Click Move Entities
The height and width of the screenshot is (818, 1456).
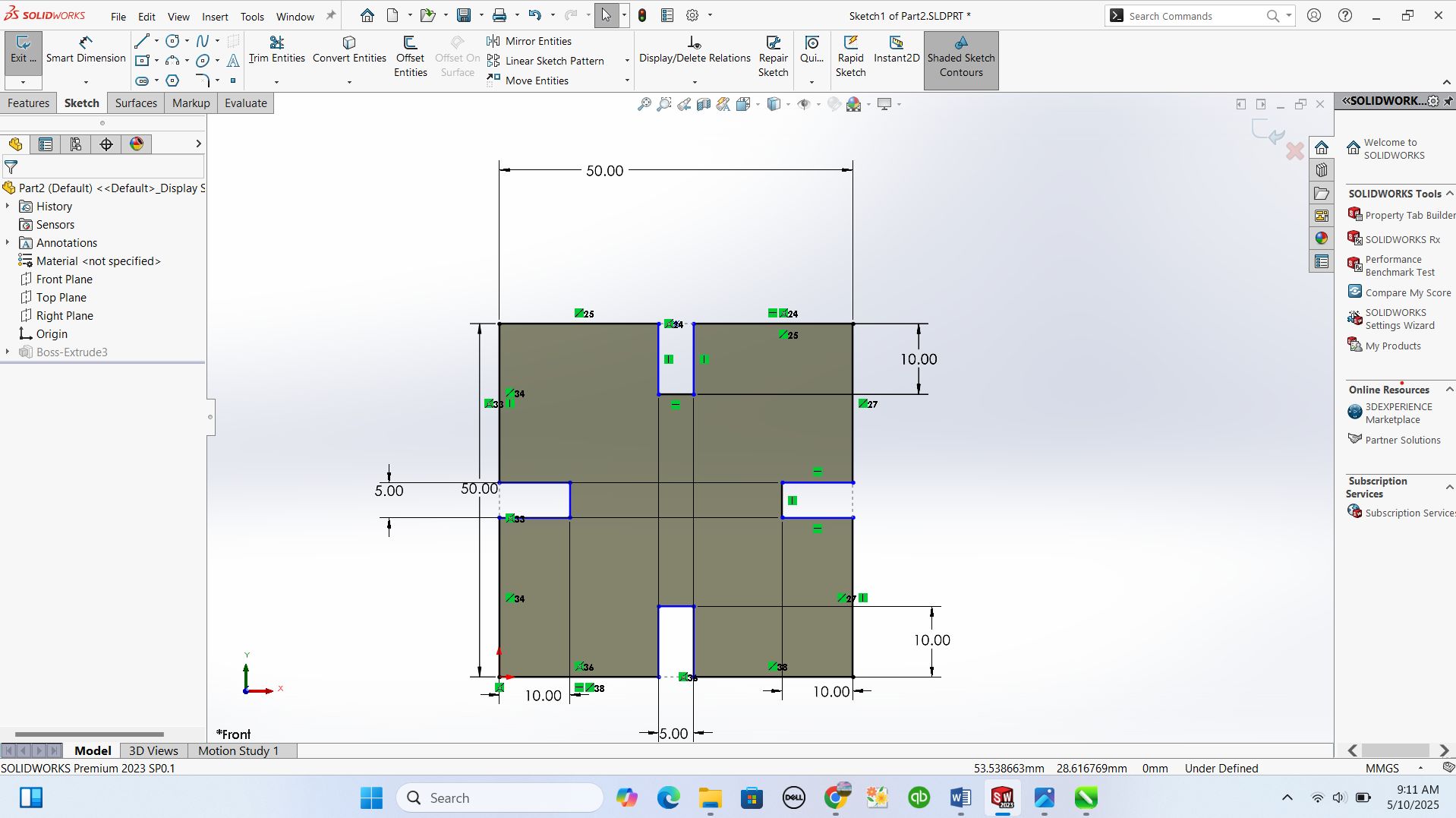coord(528,81)
